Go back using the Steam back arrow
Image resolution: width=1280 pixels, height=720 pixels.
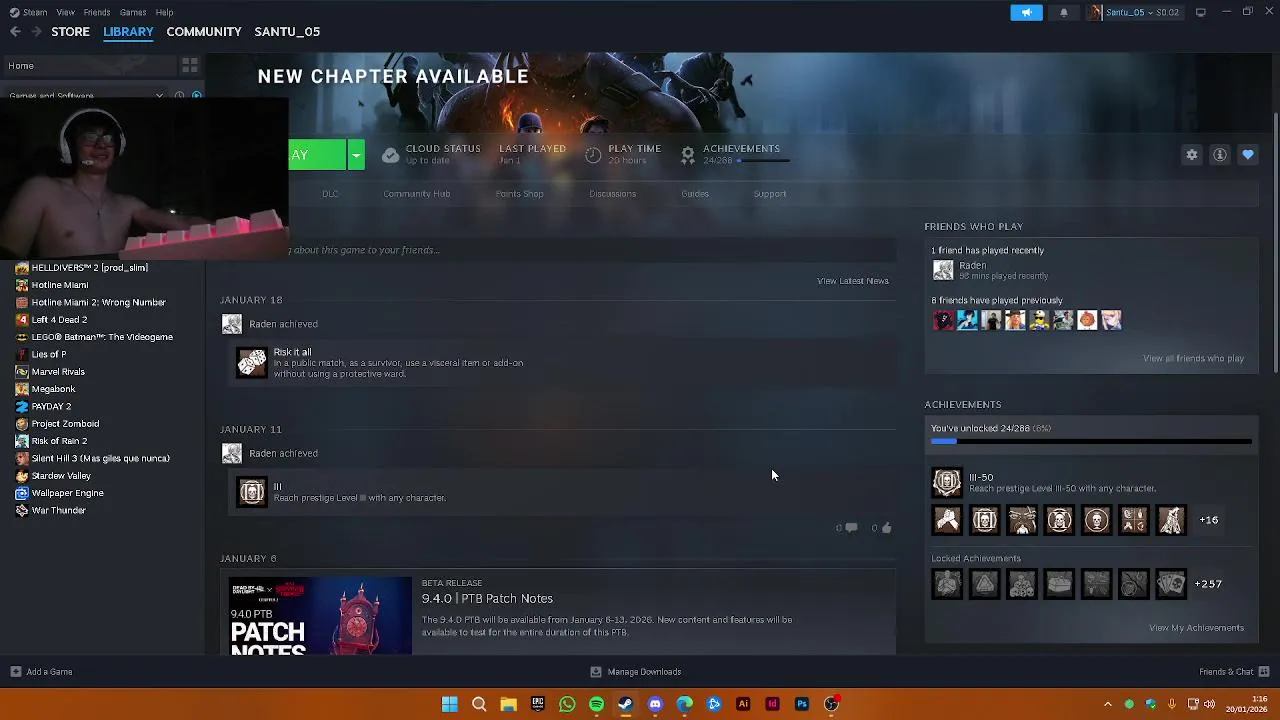tap(15, 32)
